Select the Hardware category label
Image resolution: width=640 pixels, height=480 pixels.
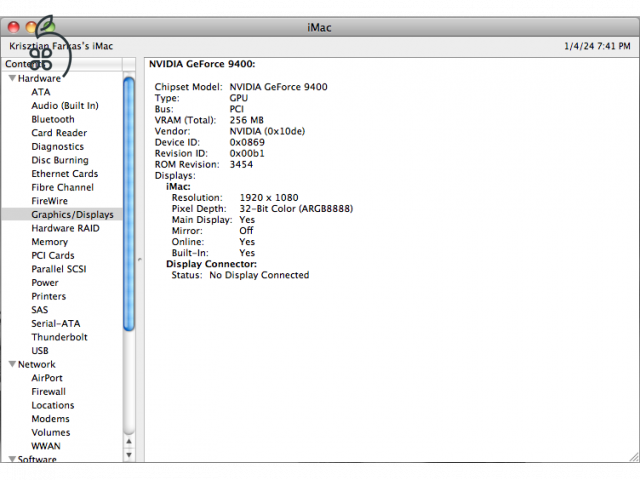click(39, 78)
